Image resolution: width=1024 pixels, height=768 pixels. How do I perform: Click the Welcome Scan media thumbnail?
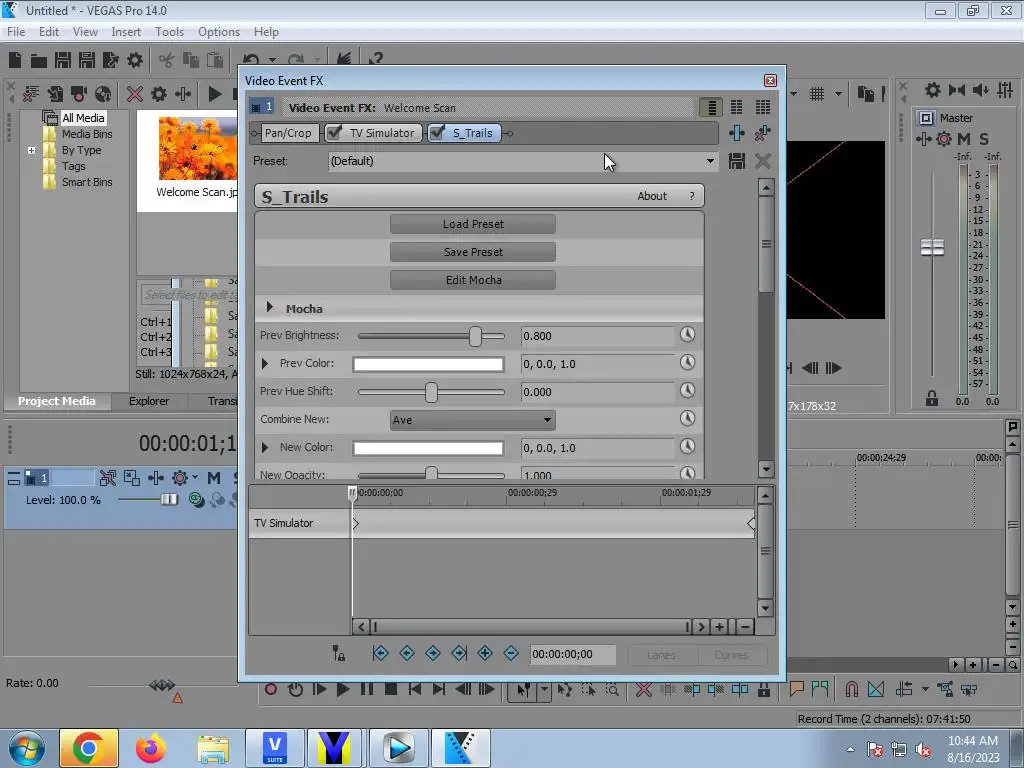[198, 148]
